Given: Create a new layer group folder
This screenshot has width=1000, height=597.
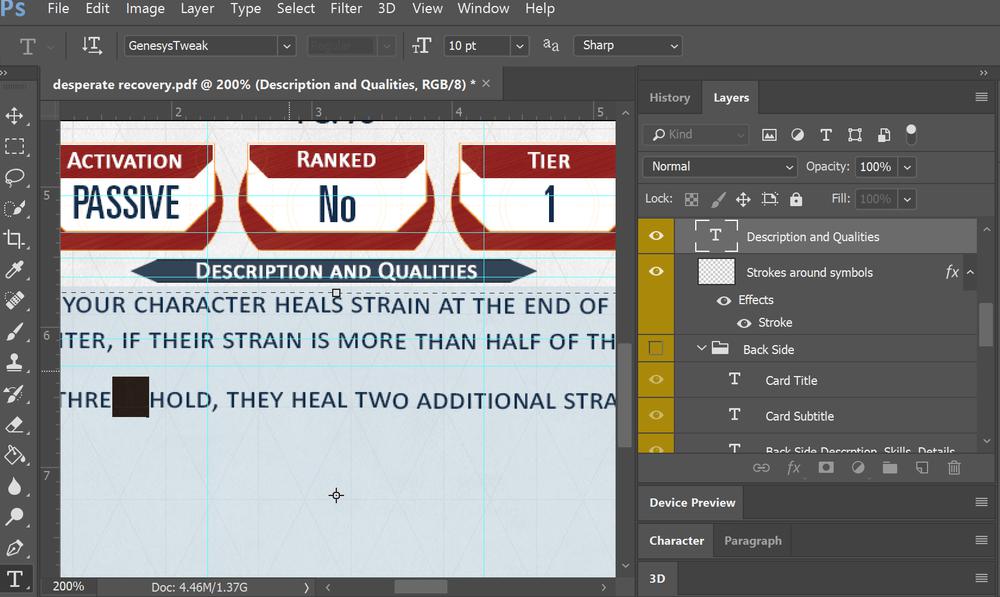Looking at the screenshot, I should point(890,467).
